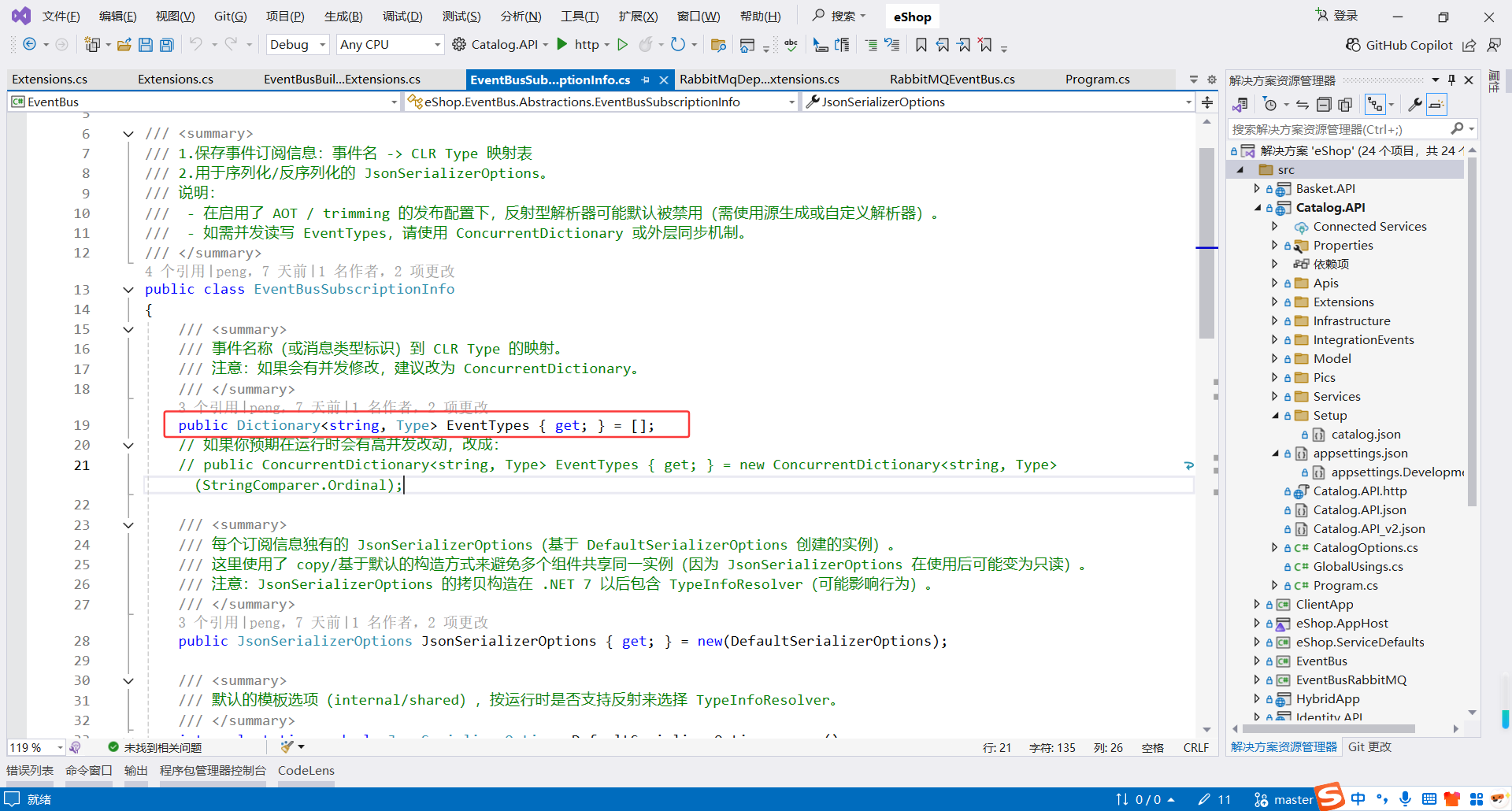Image resolution: width=1512 pixels, height=811 pixels.
Task: Click the Undo icon in the toolbar
Action: point(197,45)
